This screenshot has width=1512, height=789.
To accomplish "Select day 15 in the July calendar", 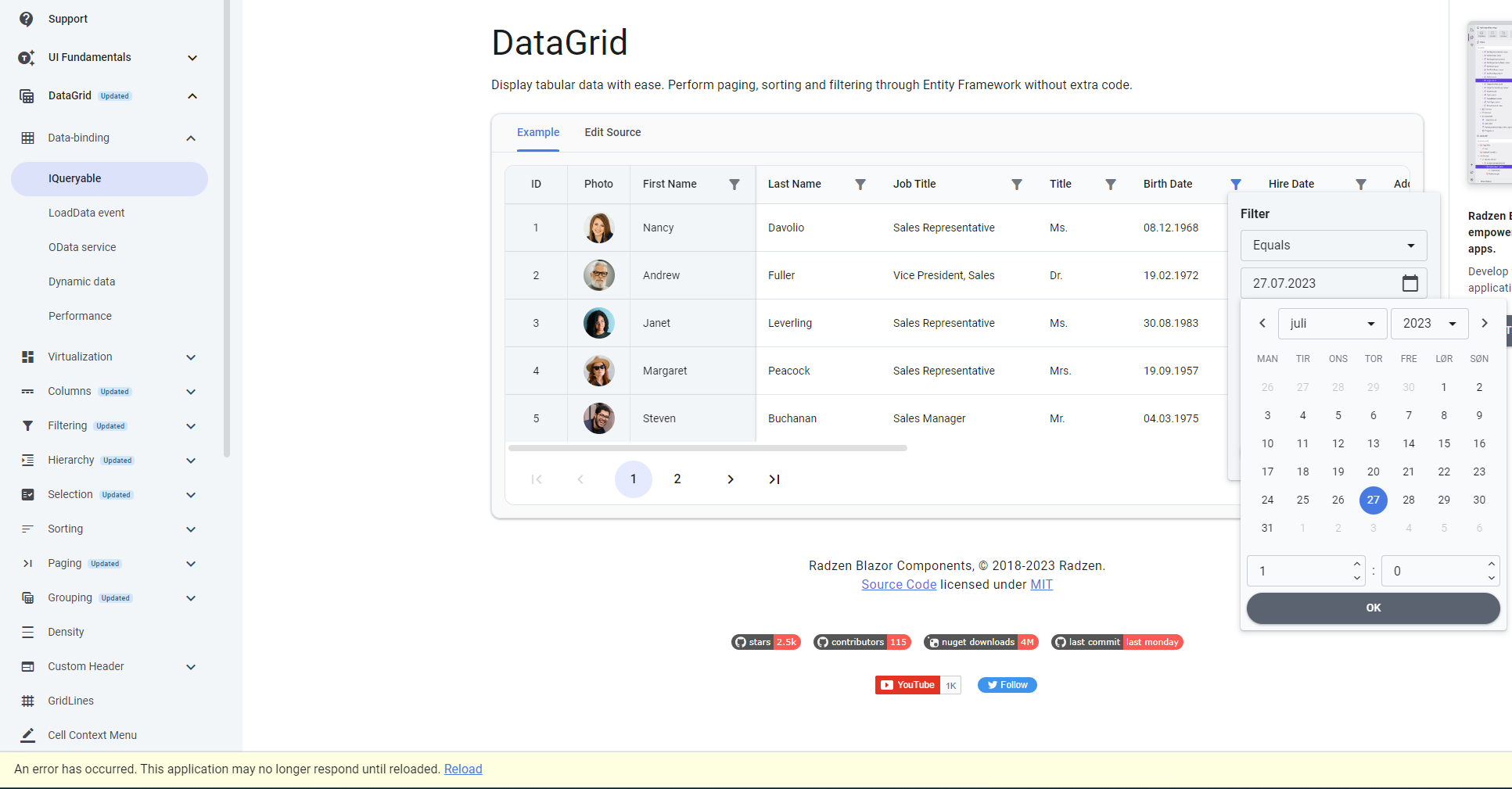I will coord(1444,443).
